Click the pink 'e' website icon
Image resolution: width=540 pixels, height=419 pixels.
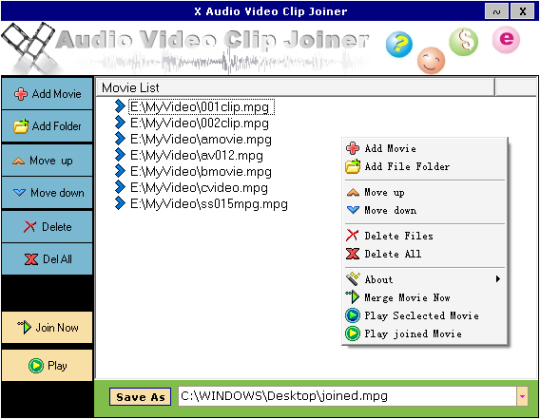point(506,40)
